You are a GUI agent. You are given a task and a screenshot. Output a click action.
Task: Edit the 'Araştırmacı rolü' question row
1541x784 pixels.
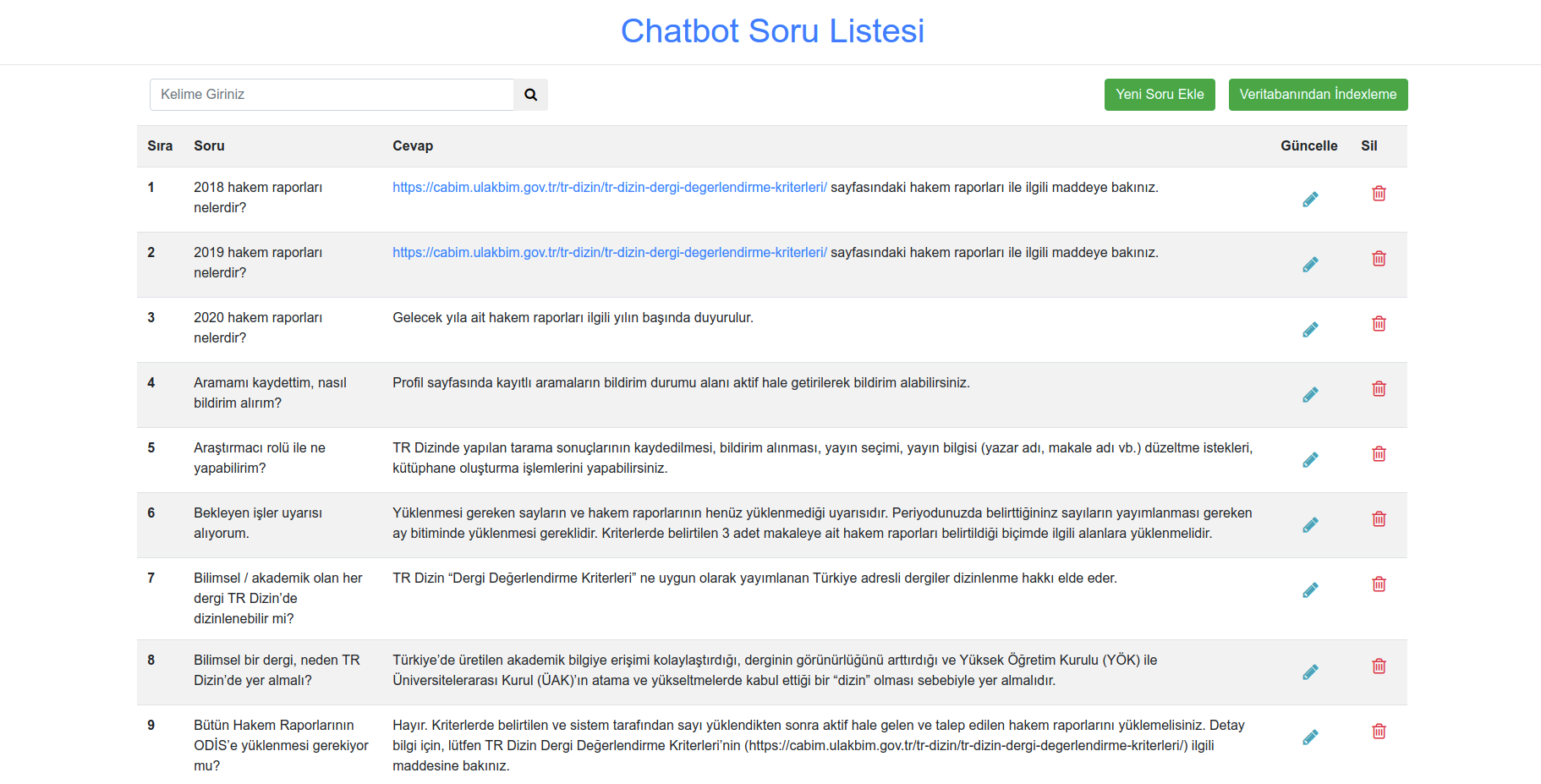click(x=1310, y=460)
